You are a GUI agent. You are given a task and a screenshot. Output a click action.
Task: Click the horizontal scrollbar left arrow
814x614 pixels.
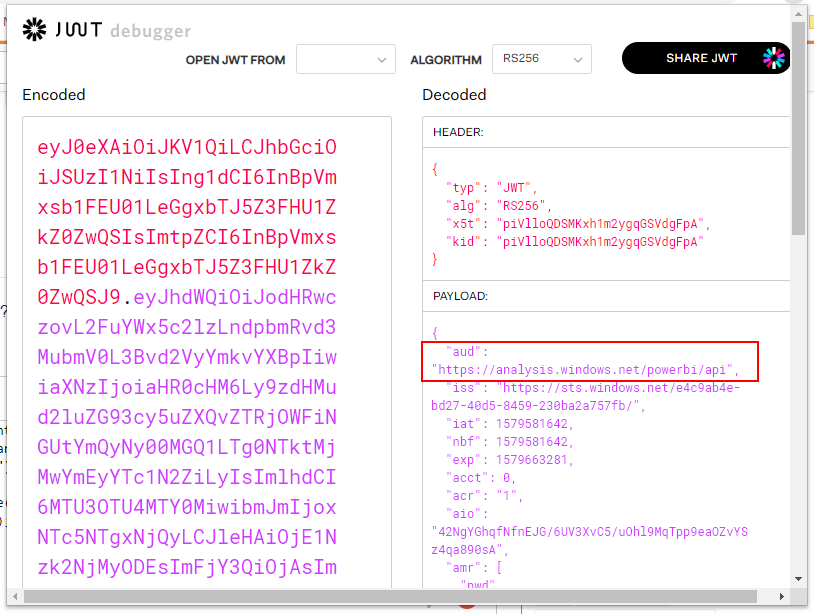pos(15,596)
